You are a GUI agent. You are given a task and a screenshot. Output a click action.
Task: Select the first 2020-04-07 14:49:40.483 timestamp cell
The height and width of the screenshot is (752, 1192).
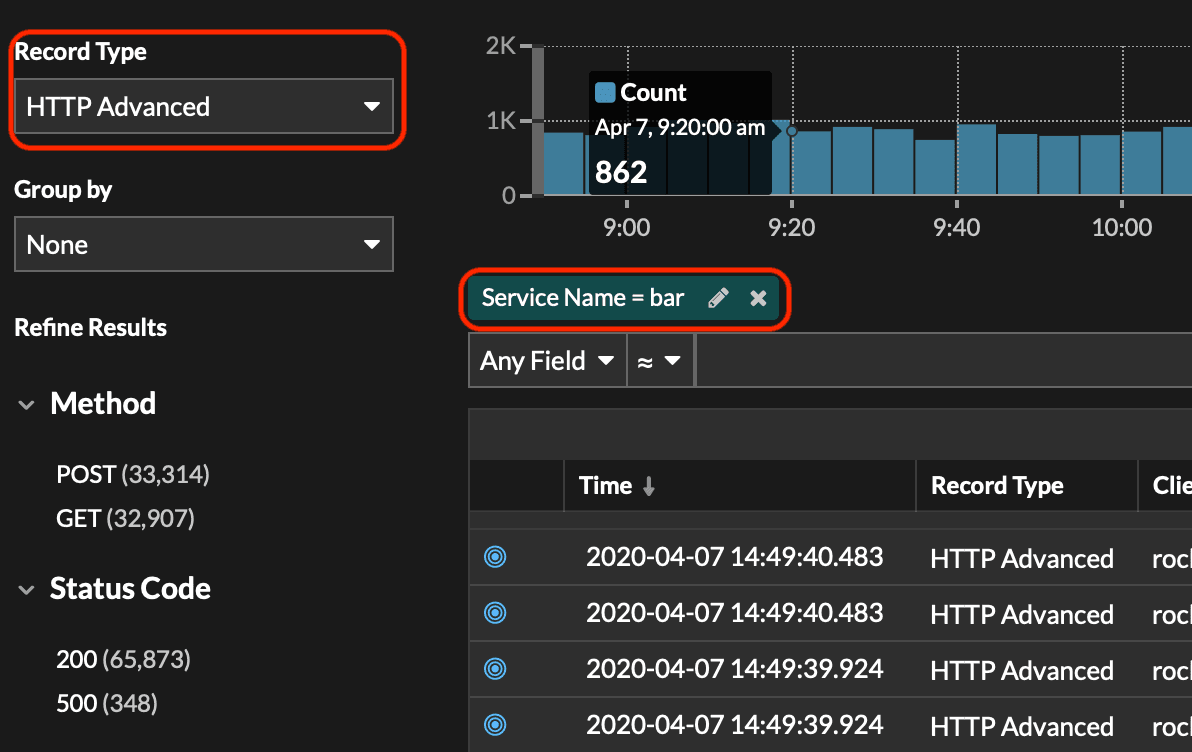coord(734,557)
